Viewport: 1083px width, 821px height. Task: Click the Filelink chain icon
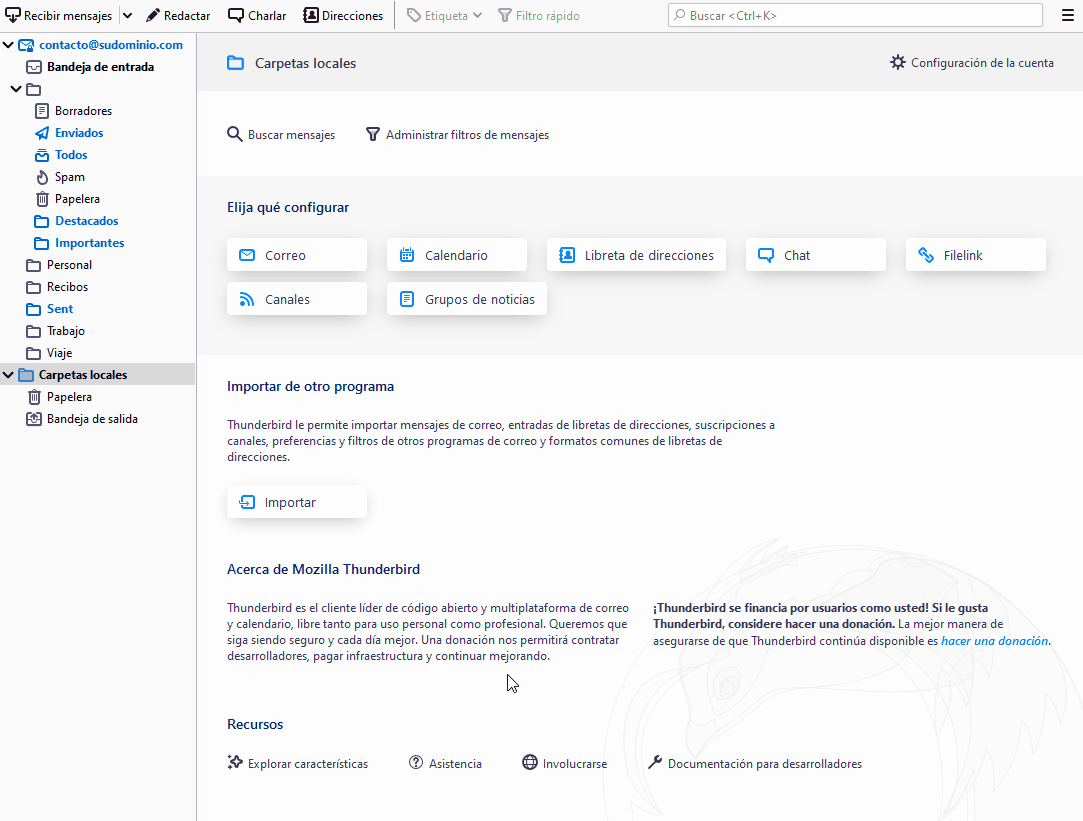(x=926, y=255)
